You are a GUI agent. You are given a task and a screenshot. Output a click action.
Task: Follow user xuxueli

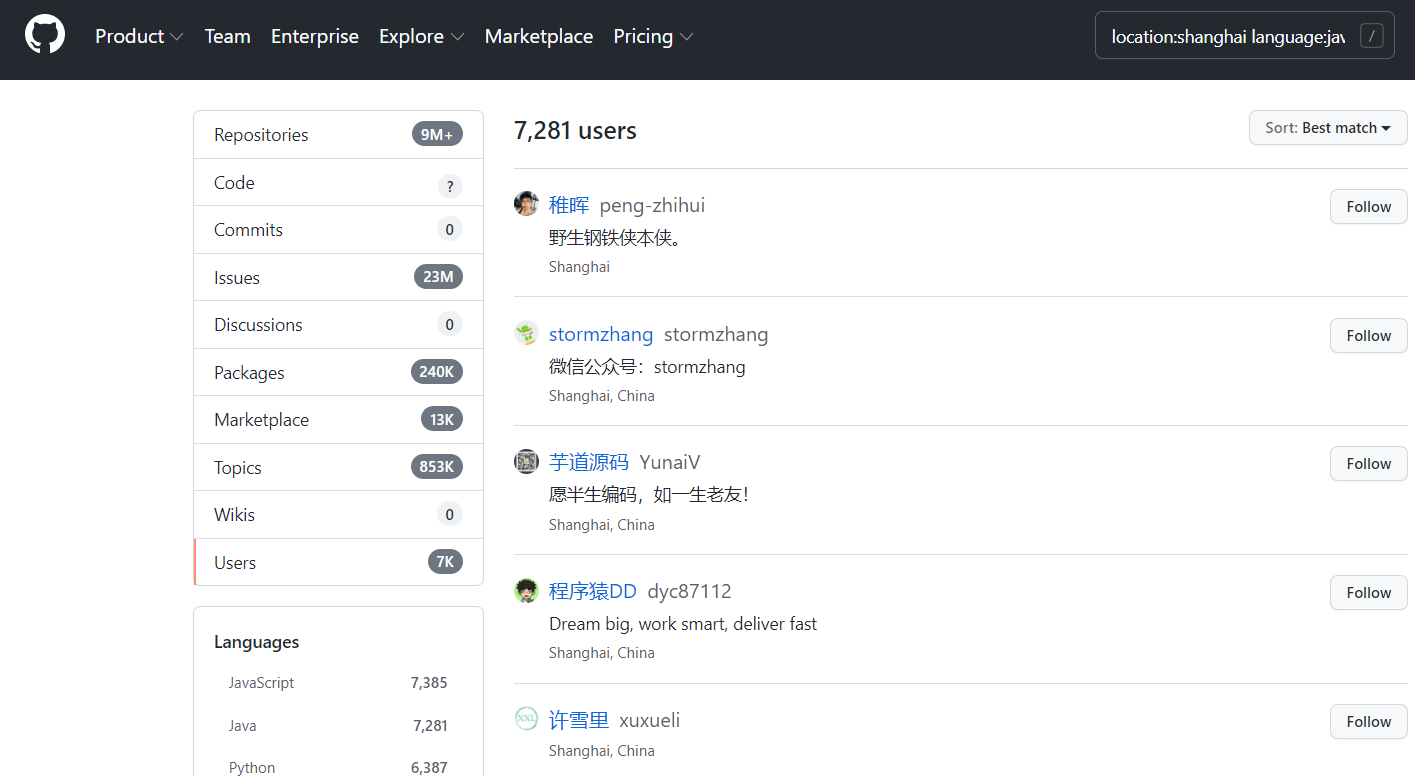tap(1368, 722)
